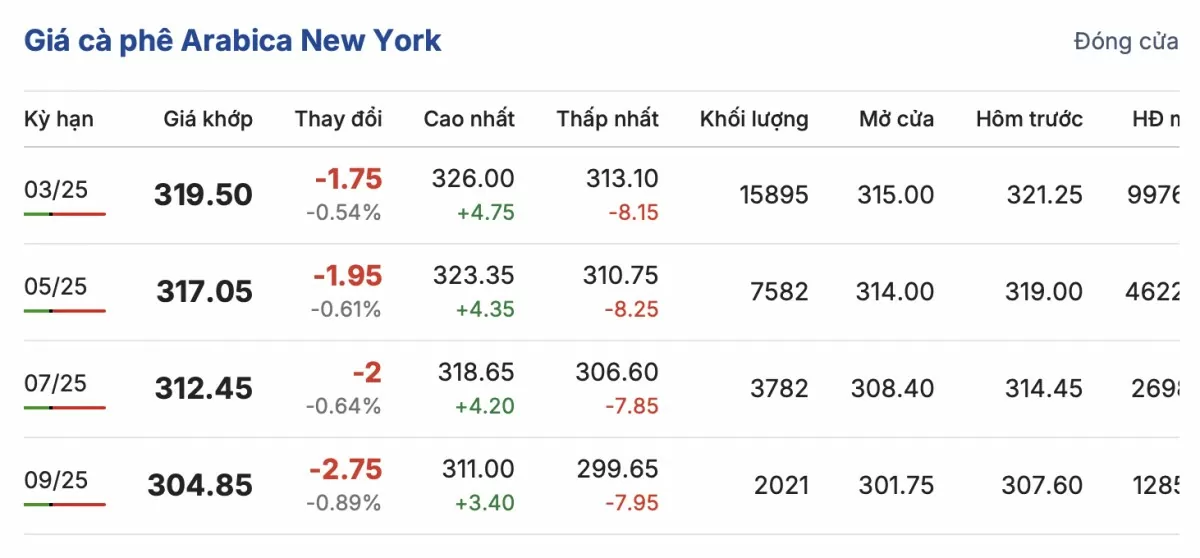
Task: Click the green-red range bar under 09/25
Action: point(65,504)
